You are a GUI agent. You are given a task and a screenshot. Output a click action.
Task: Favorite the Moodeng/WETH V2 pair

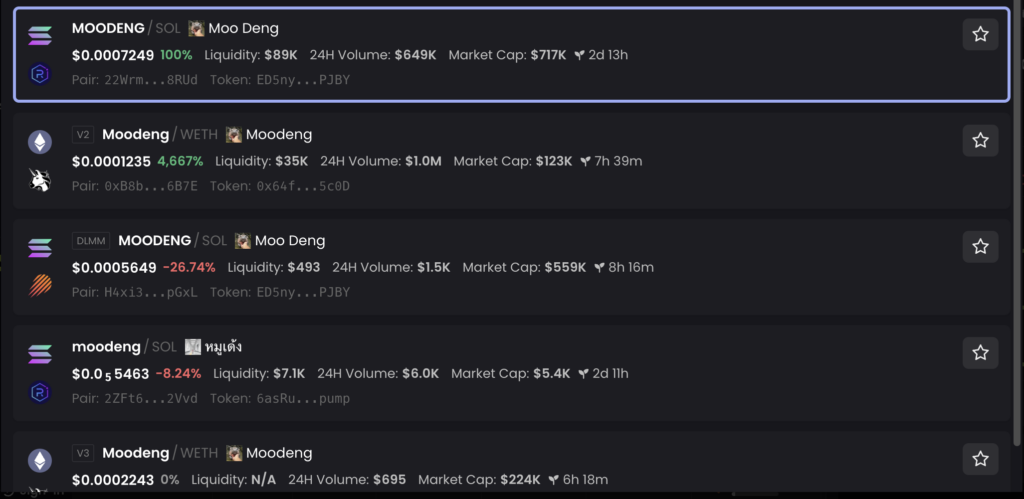pyautogui.click(x=980, y=140)
